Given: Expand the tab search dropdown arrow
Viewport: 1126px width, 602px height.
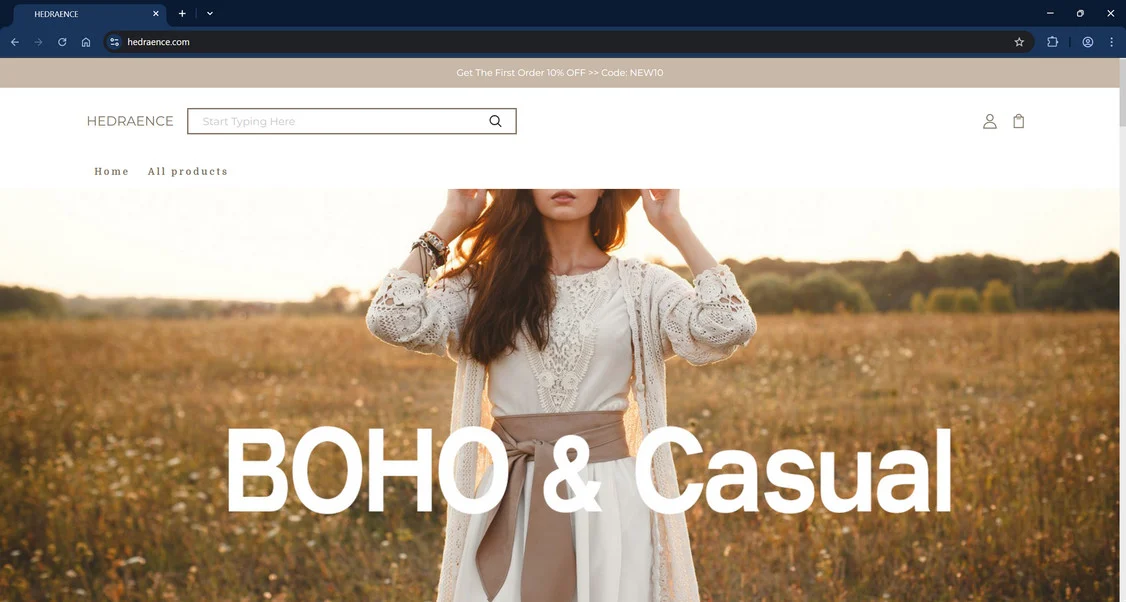Looking at the screenshot, I should pyautogui.click(x=210, y=14).
